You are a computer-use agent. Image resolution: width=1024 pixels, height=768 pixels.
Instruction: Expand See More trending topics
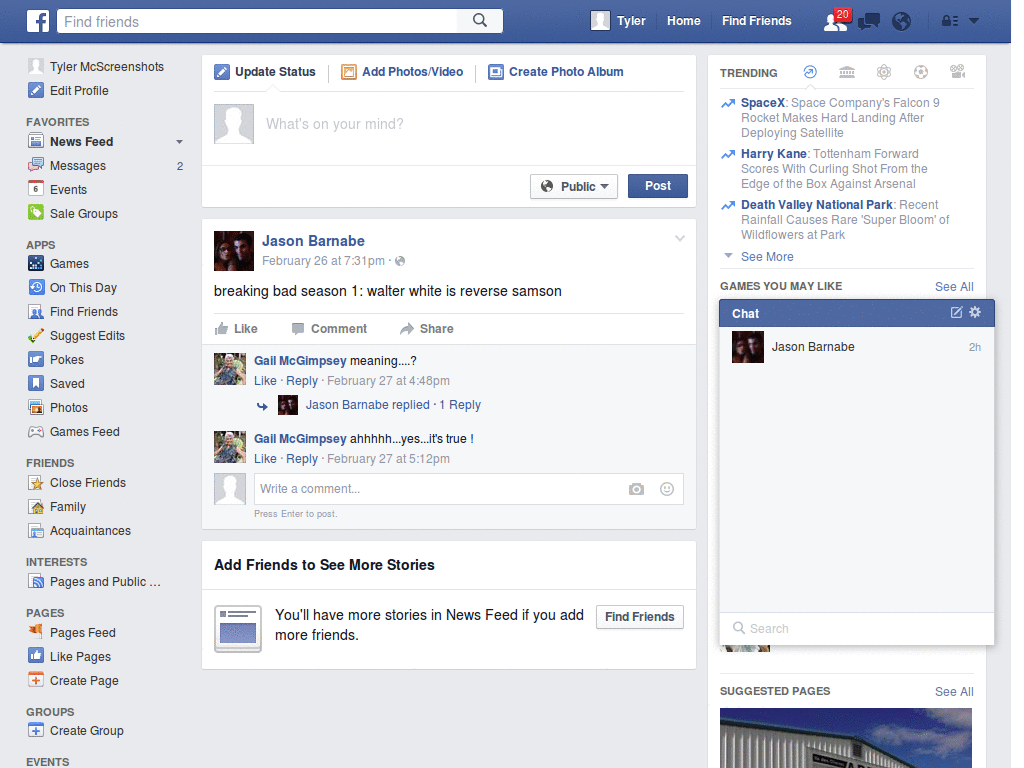click(x=767, y=257)
